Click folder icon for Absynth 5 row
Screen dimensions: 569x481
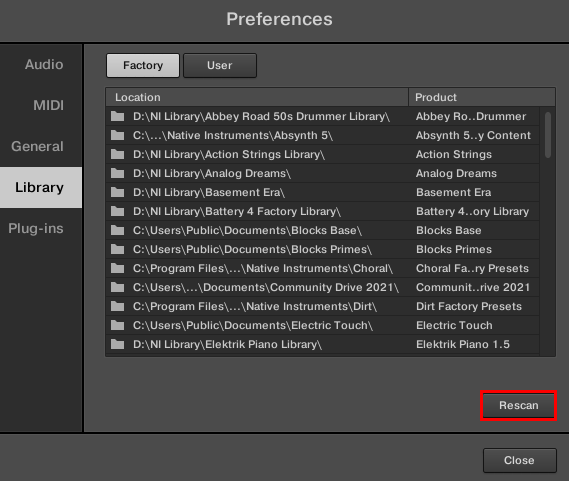[x=117, y=135]
